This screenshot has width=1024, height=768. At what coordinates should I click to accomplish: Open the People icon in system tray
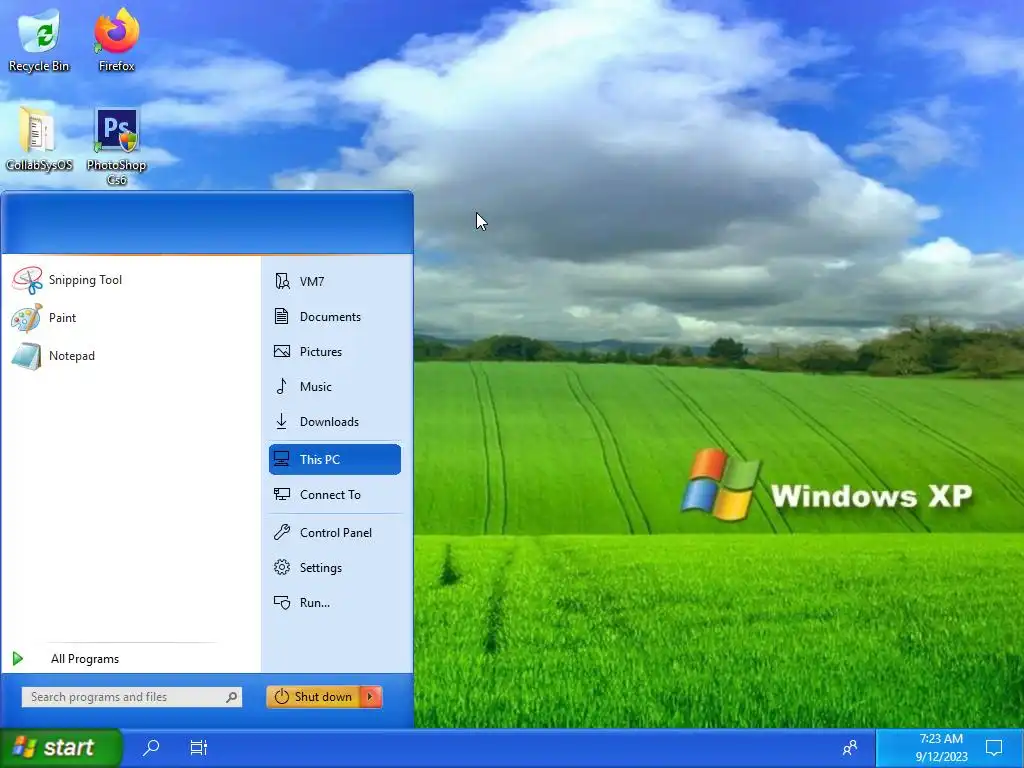[x=850, y=748]
